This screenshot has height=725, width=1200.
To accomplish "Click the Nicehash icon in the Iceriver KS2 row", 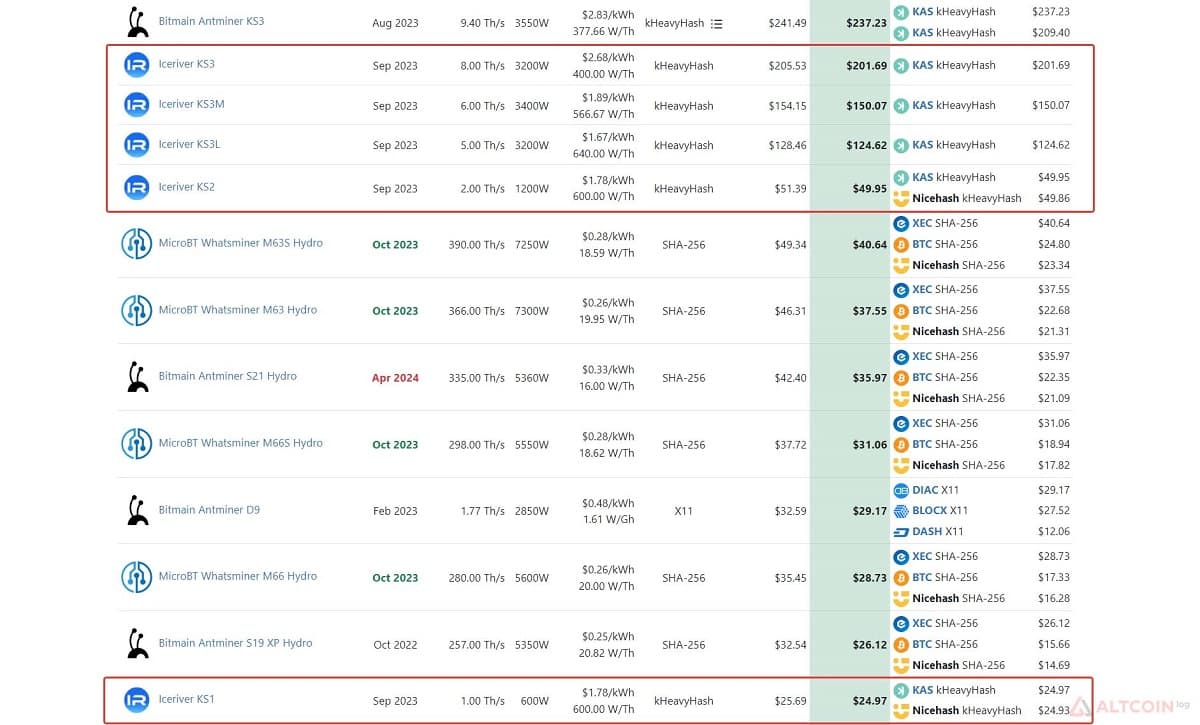I will (x=901, y=198).
